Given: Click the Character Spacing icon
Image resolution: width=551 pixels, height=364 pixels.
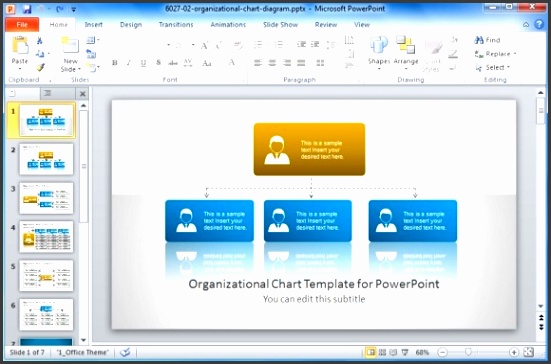Looking at the screenshot, I should point(188,63).
